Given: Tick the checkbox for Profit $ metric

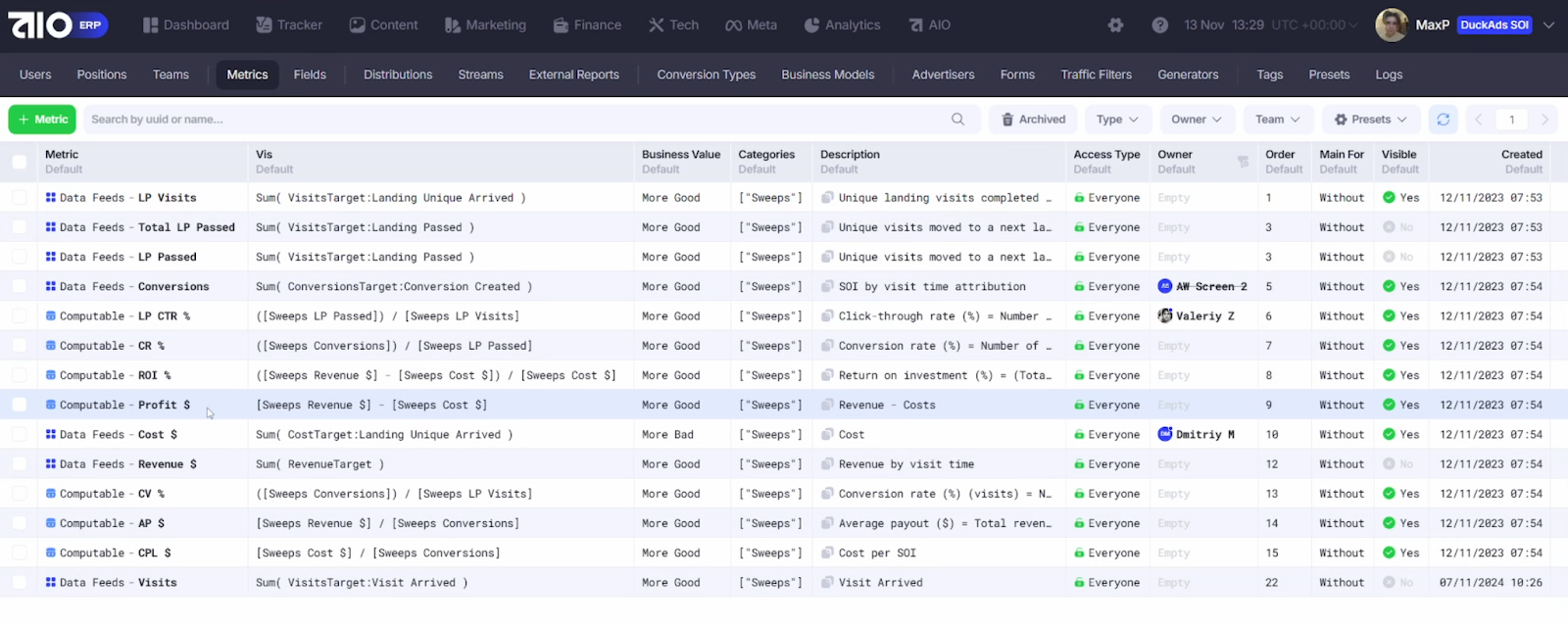Looking at the screenshot, I should point(20,405).
